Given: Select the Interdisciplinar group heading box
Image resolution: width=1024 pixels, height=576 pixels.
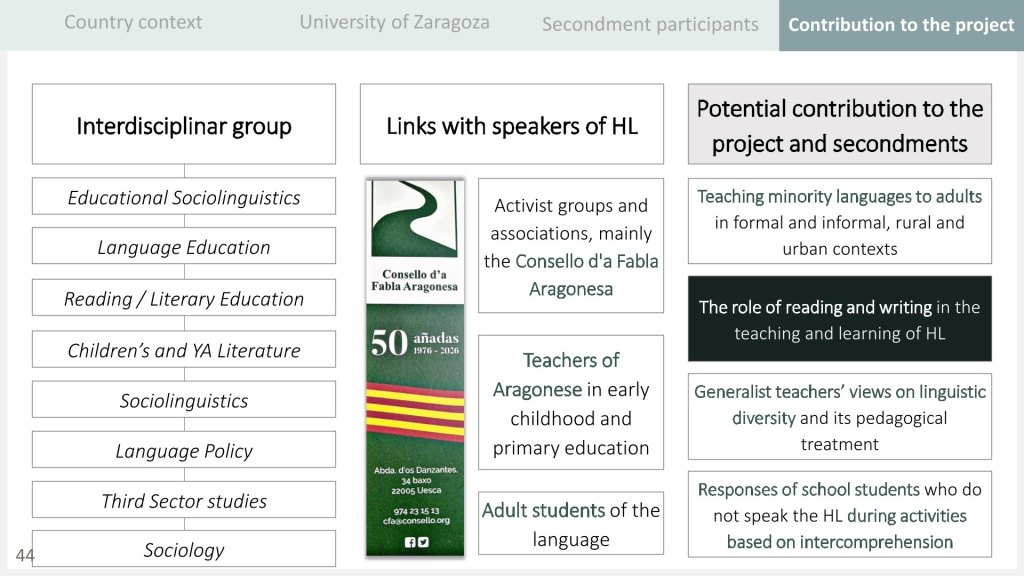Looking at the screenshot, I should click(x=184, y=126).
